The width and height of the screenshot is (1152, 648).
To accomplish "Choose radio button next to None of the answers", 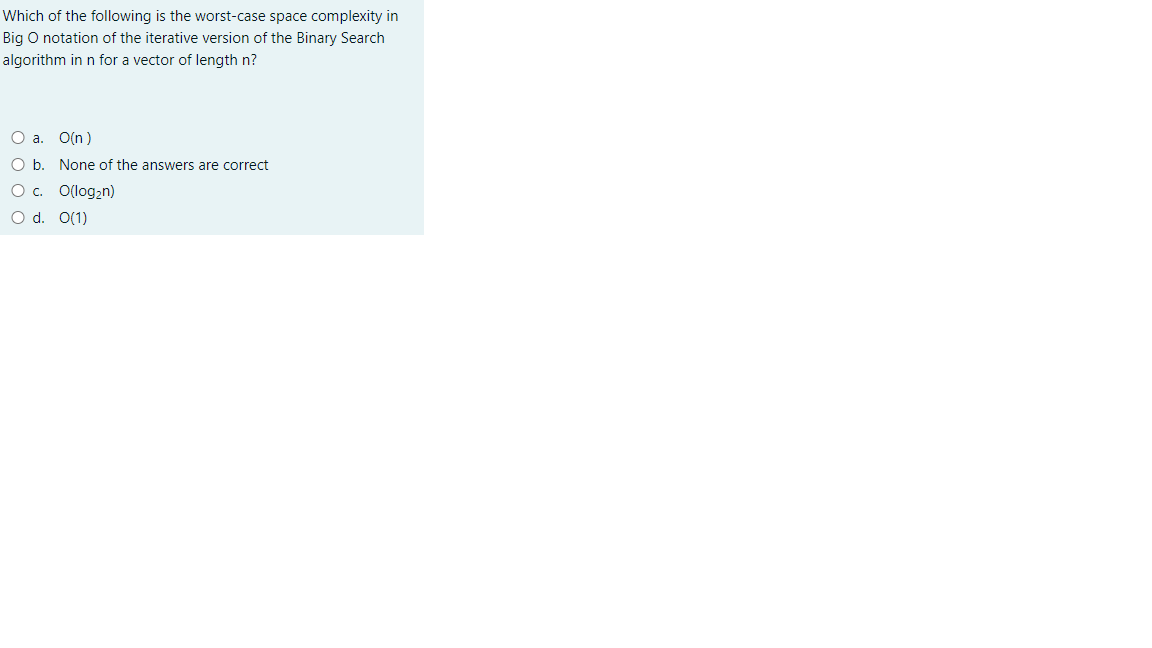I will pyautogui.click(x=18, y=165).
